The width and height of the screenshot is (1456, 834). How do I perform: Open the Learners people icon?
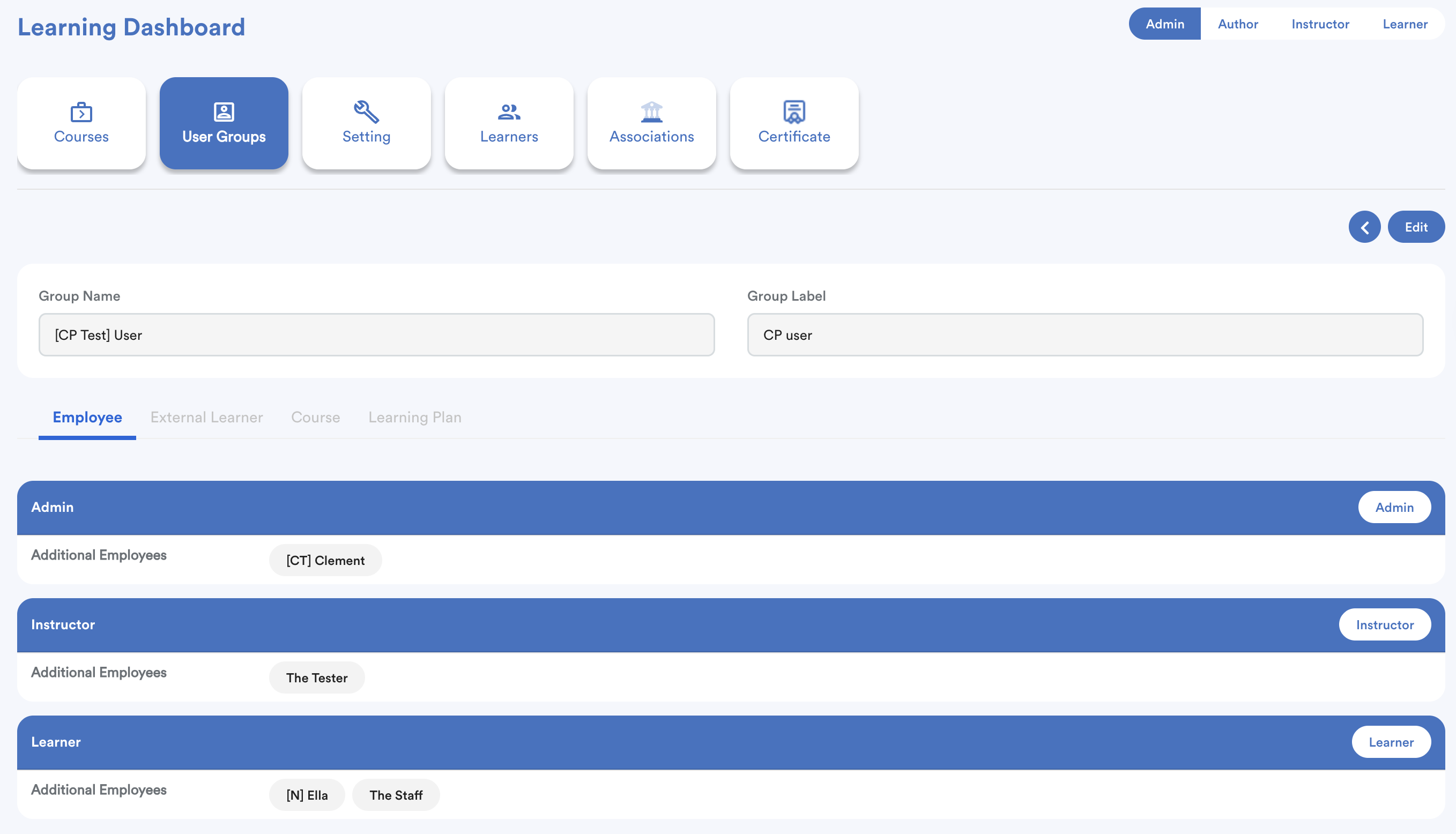(x=509, y=112)
